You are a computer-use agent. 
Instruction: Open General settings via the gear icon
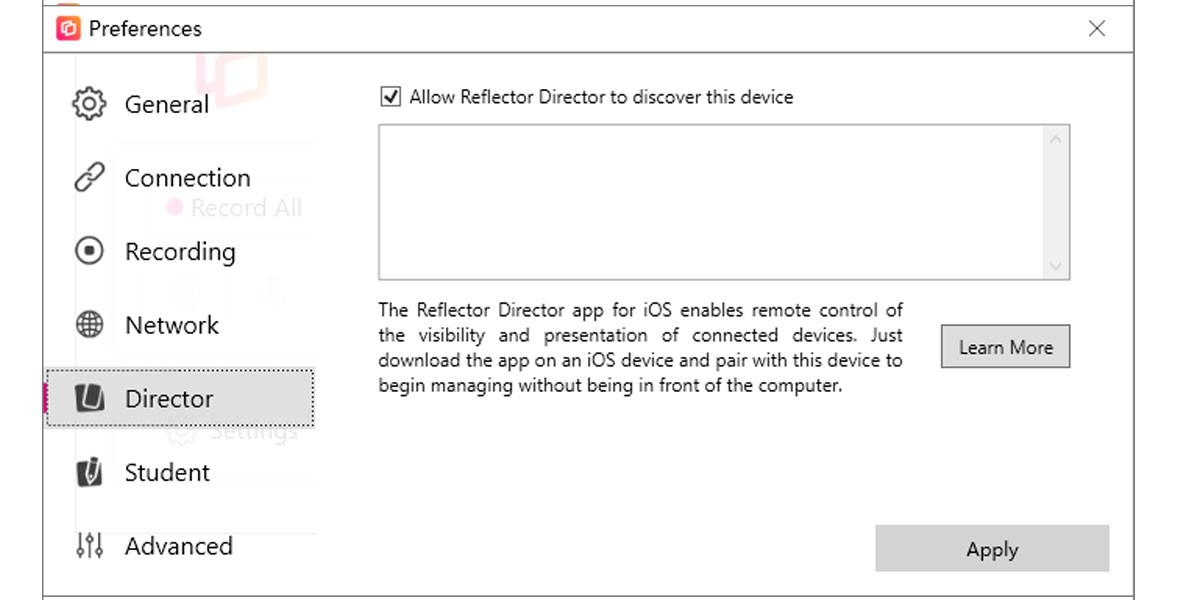tap(89, 103)
